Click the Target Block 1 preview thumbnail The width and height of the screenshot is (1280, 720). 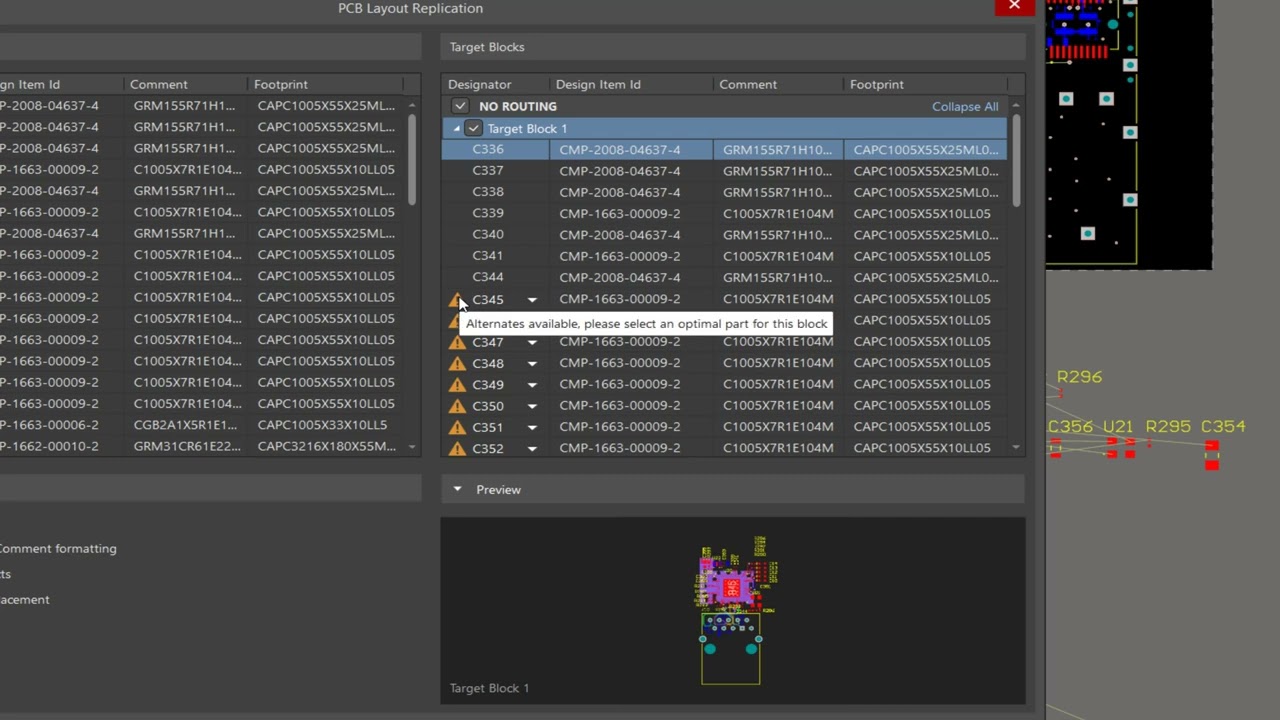pyautogui.click(x=732, y=610)
